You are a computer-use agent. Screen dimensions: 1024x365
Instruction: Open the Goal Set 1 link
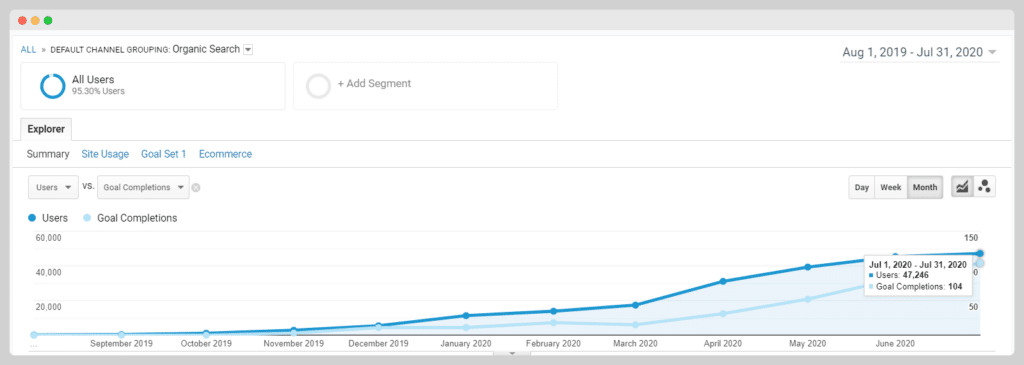click(x=164, y=154)
